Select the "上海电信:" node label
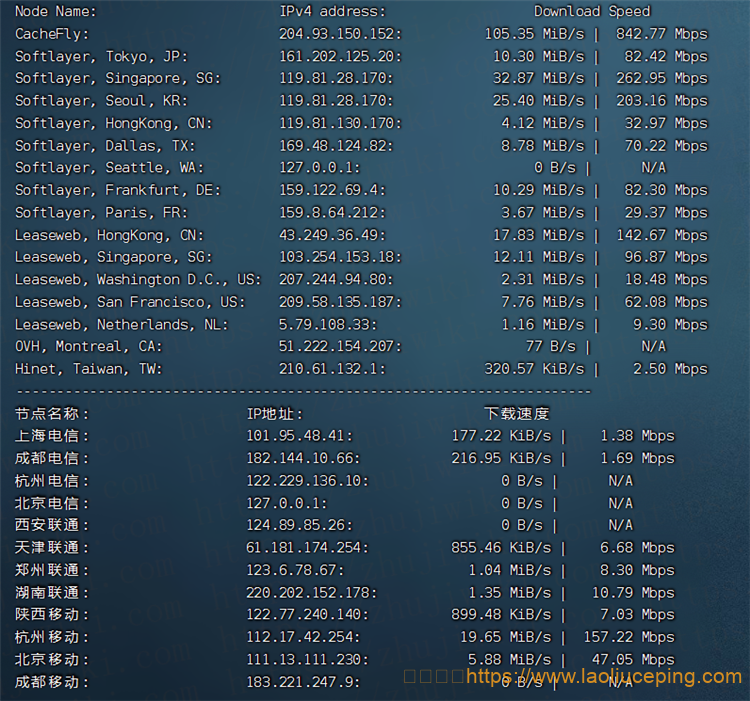Image resolution: width=750 pixels, height=701 pixels. 52,436
